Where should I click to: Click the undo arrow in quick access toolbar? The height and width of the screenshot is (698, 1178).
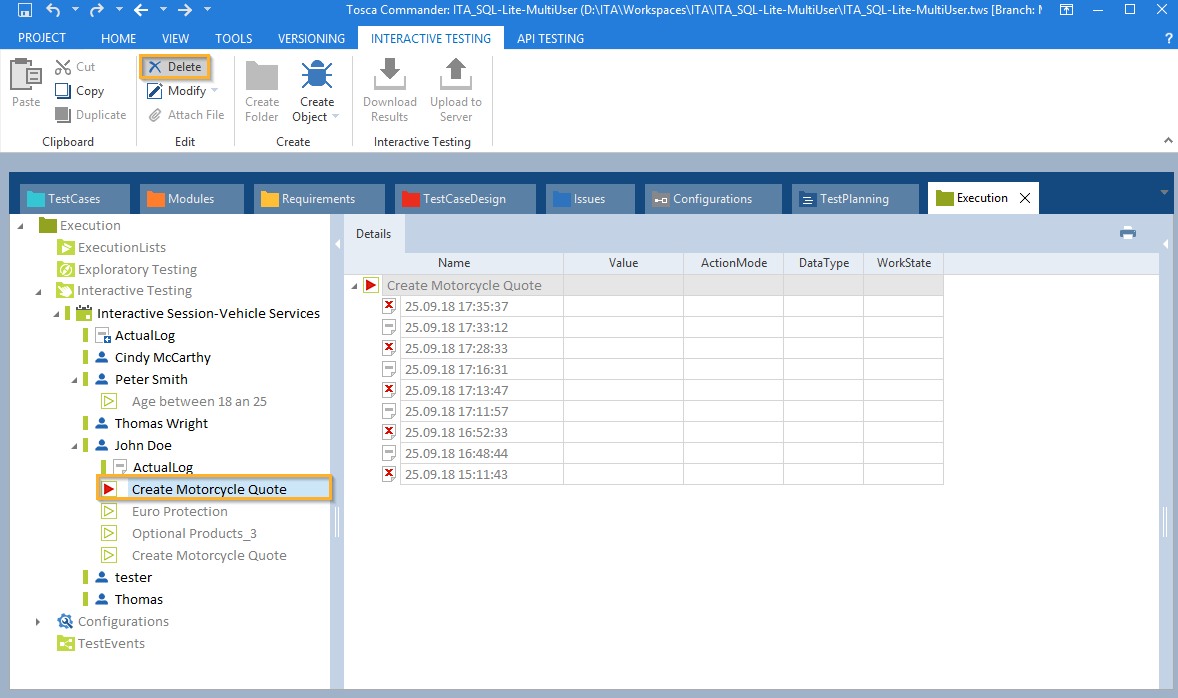click(54, 10)
